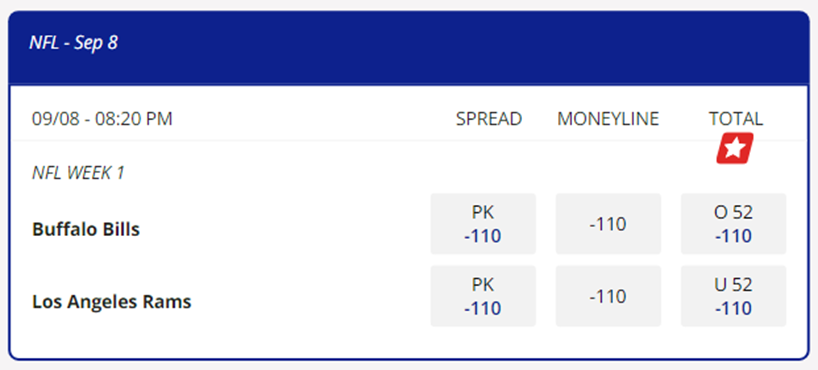Click the TOTAL column header
The width and height of the screenshot is (818, 370).
tap(736, 119)
